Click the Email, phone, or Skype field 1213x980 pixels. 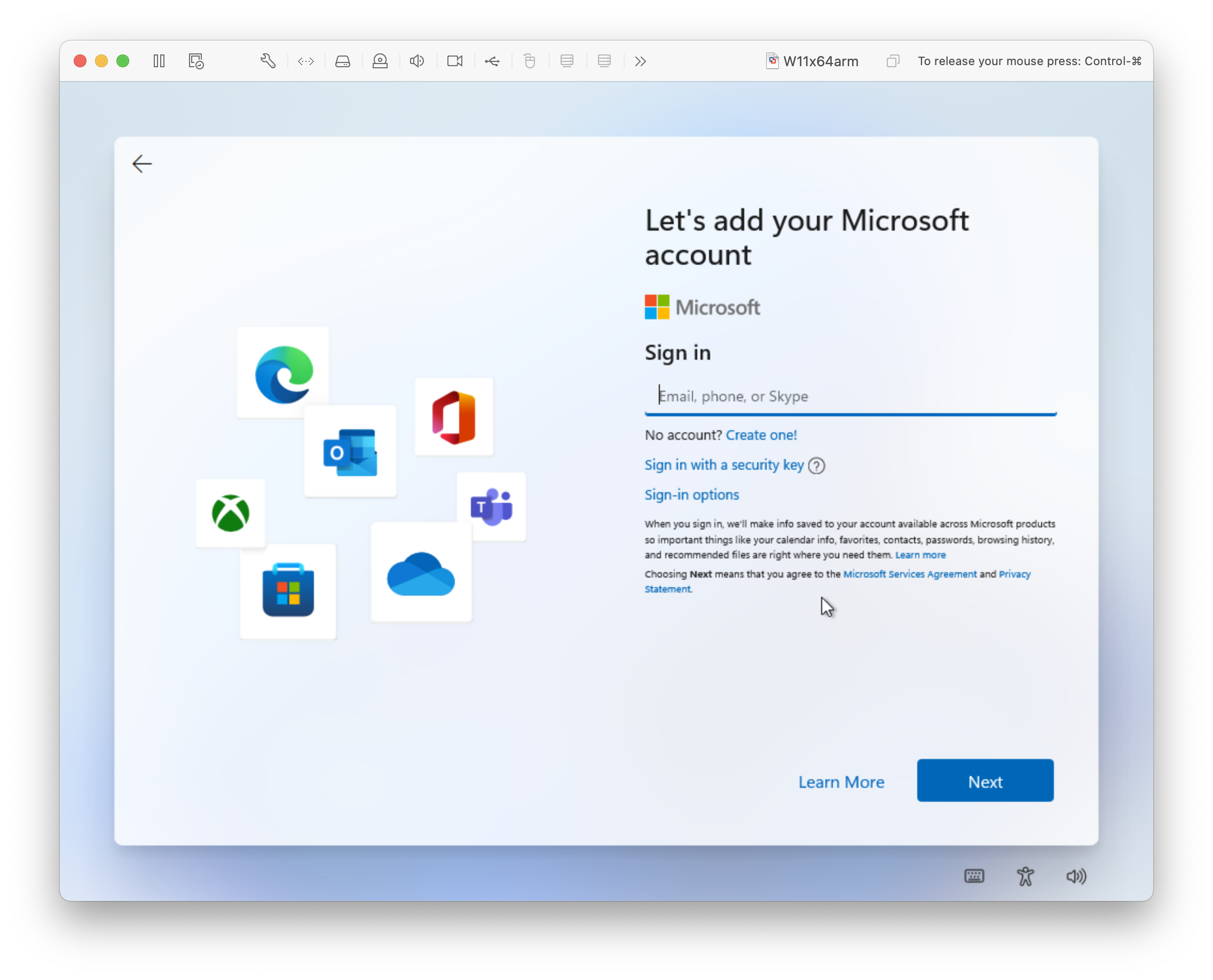click(x=847, y=396)
